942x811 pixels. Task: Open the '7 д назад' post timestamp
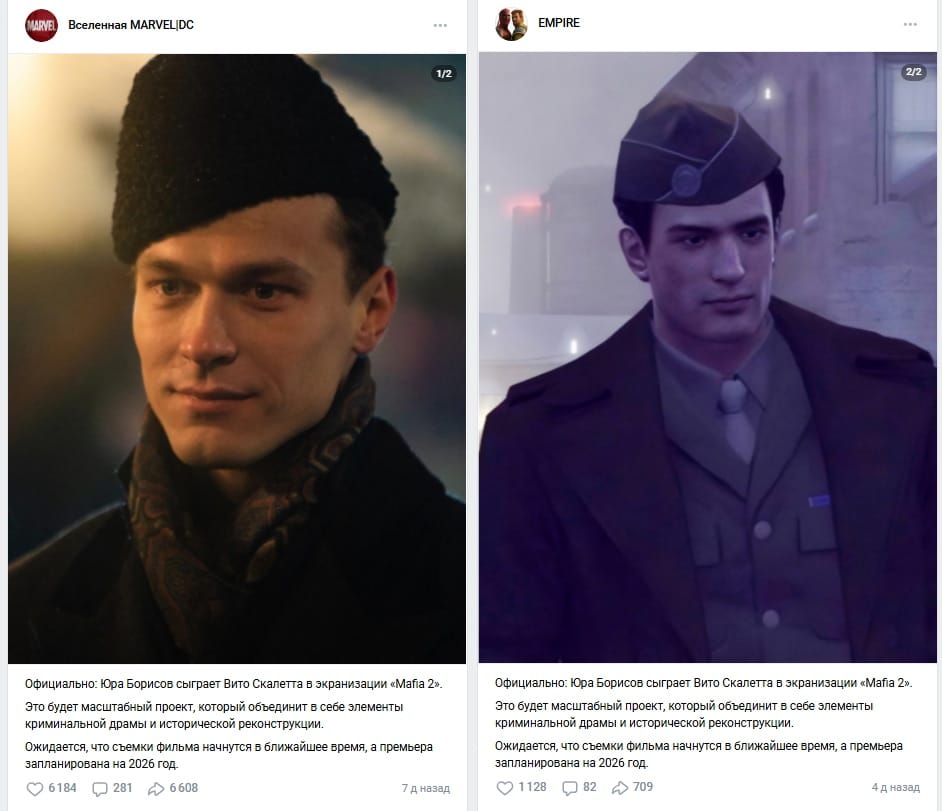pos(425,788)
